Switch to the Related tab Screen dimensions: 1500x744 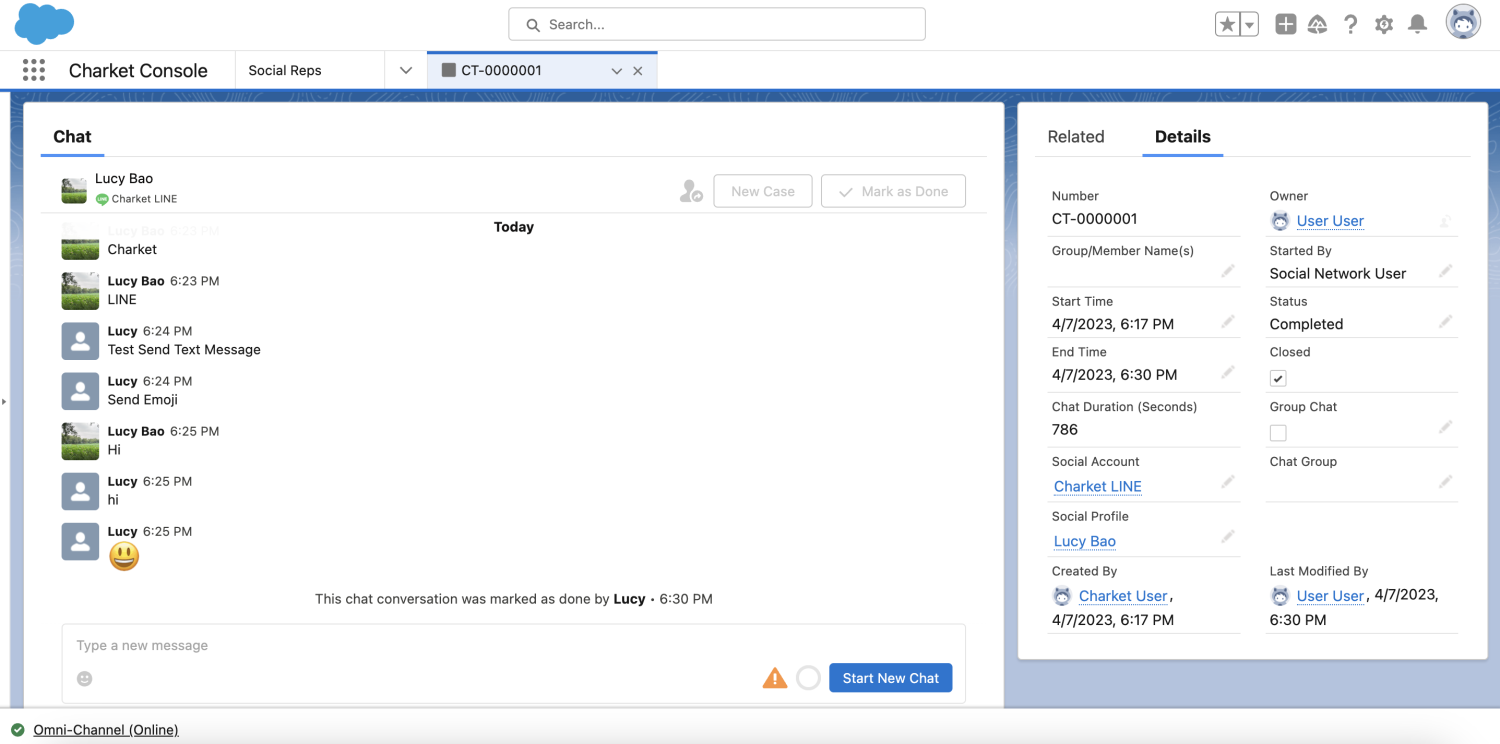click(x=1076, y=137)
